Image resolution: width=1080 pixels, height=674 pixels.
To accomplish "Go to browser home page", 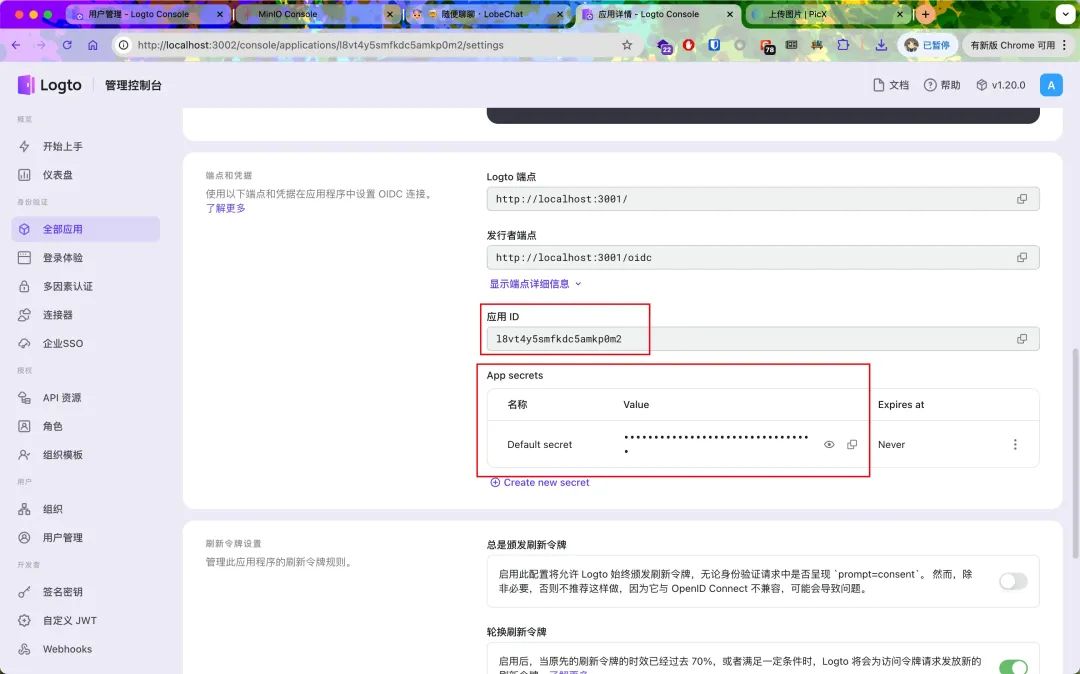I will [x=92, y=45].
